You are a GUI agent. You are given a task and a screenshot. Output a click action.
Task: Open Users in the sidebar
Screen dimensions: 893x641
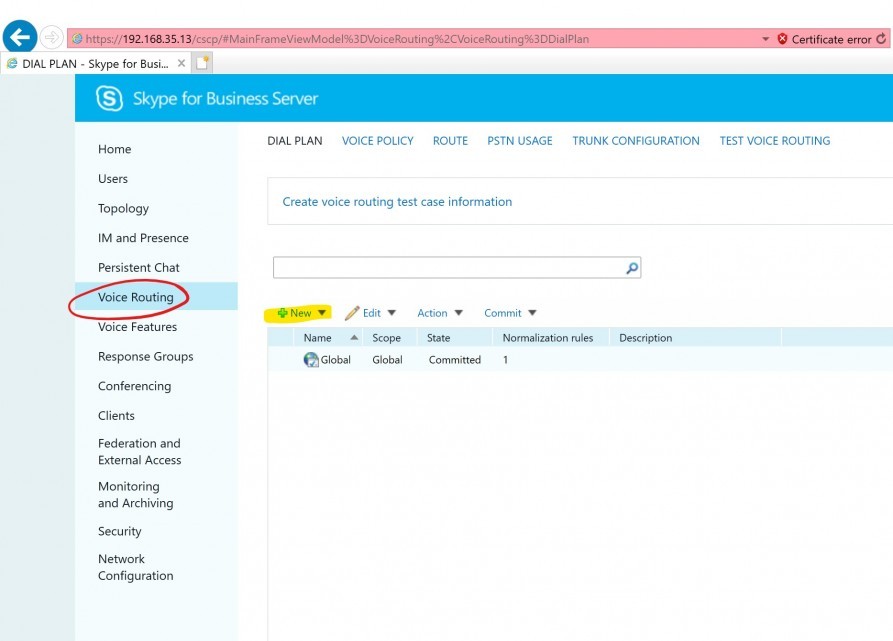pos(113,179)
